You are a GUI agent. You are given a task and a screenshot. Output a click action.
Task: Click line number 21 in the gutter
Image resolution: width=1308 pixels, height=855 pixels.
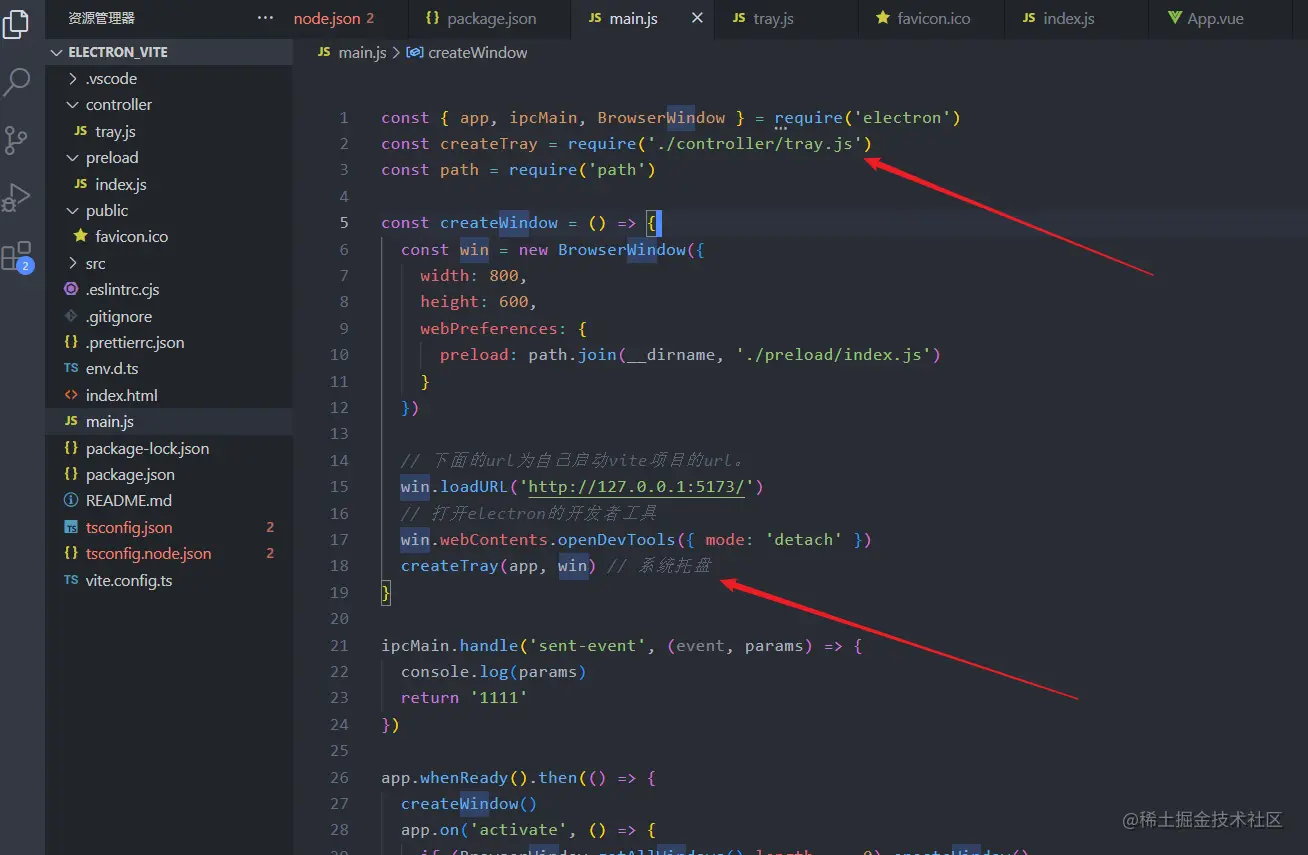tap(339, 645)
